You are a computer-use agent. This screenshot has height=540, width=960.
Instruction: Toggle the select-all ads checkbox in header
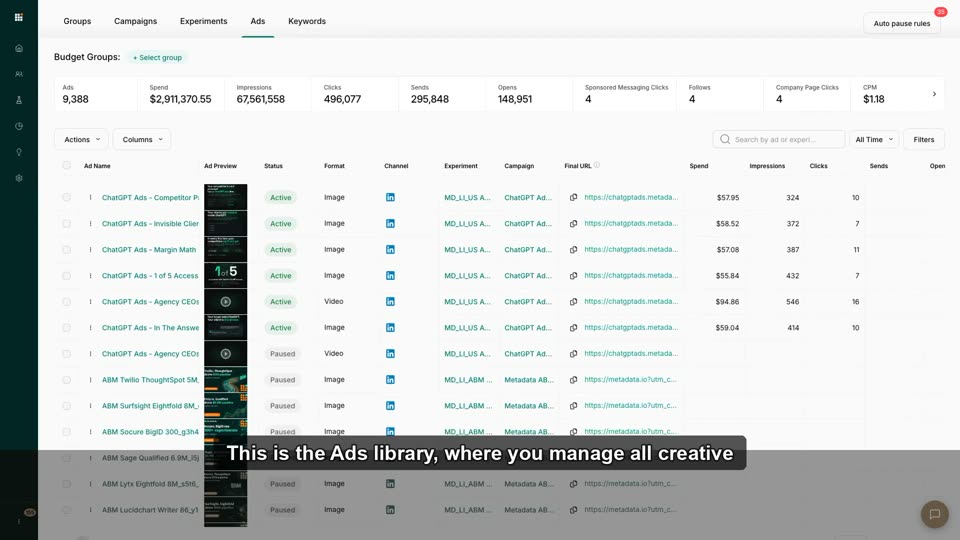67,165
